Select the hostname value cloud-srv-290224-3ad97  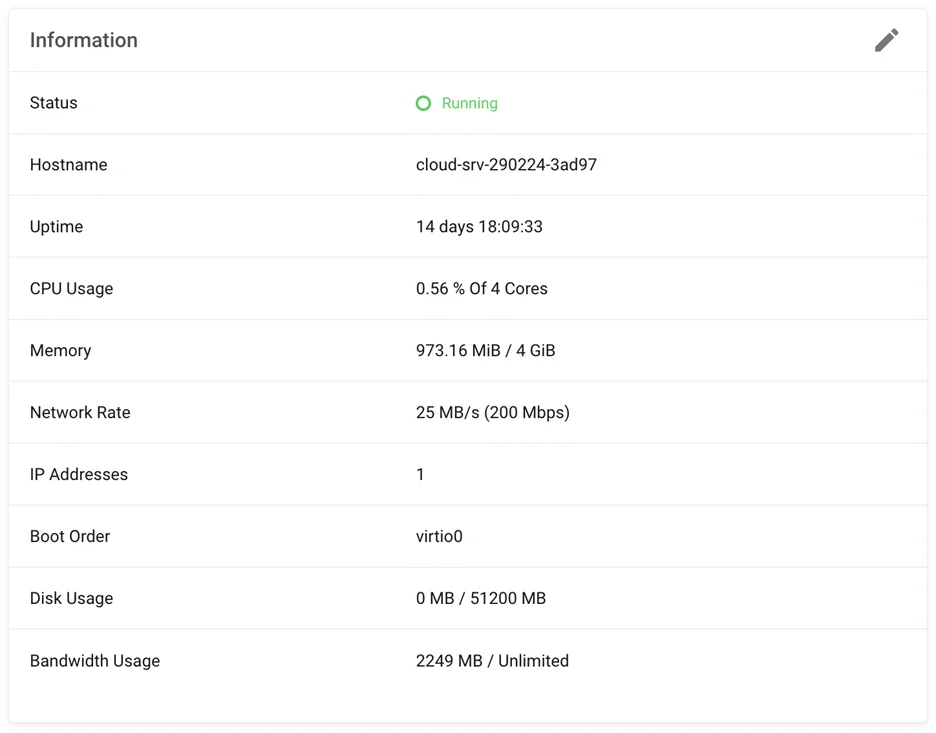[506, 165]
